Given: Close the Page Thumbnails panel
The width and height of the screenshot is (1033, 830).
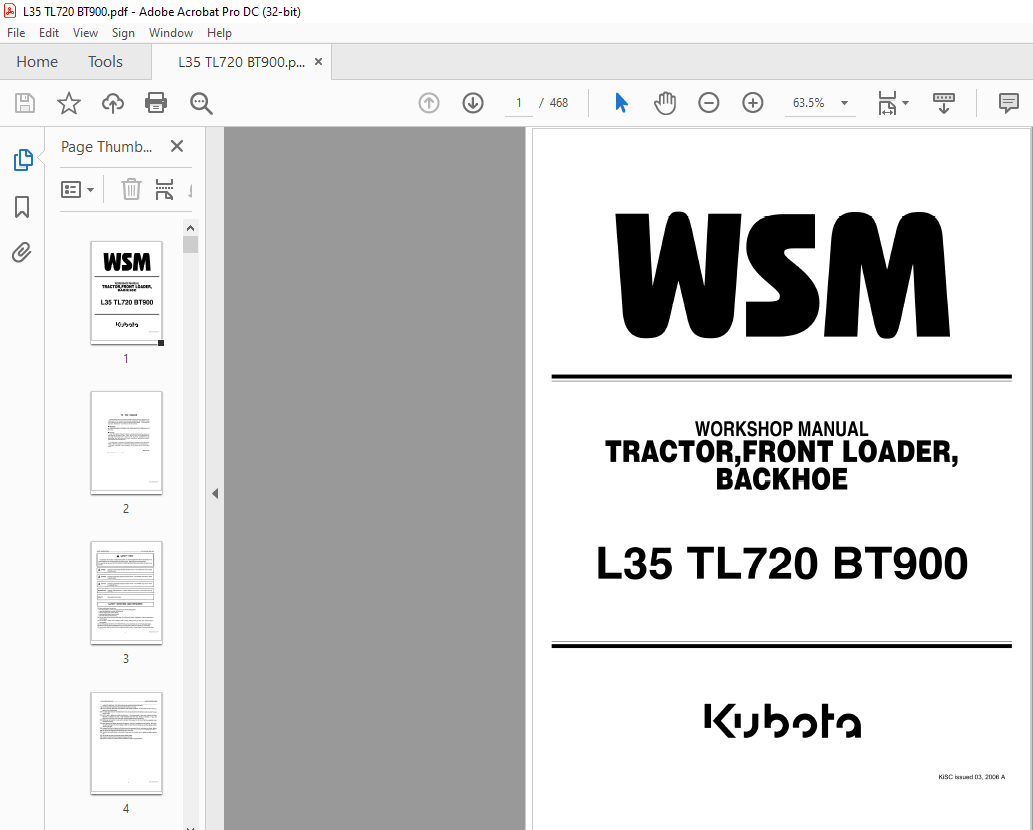Looking at the screenshot, I should click(177, 146).
